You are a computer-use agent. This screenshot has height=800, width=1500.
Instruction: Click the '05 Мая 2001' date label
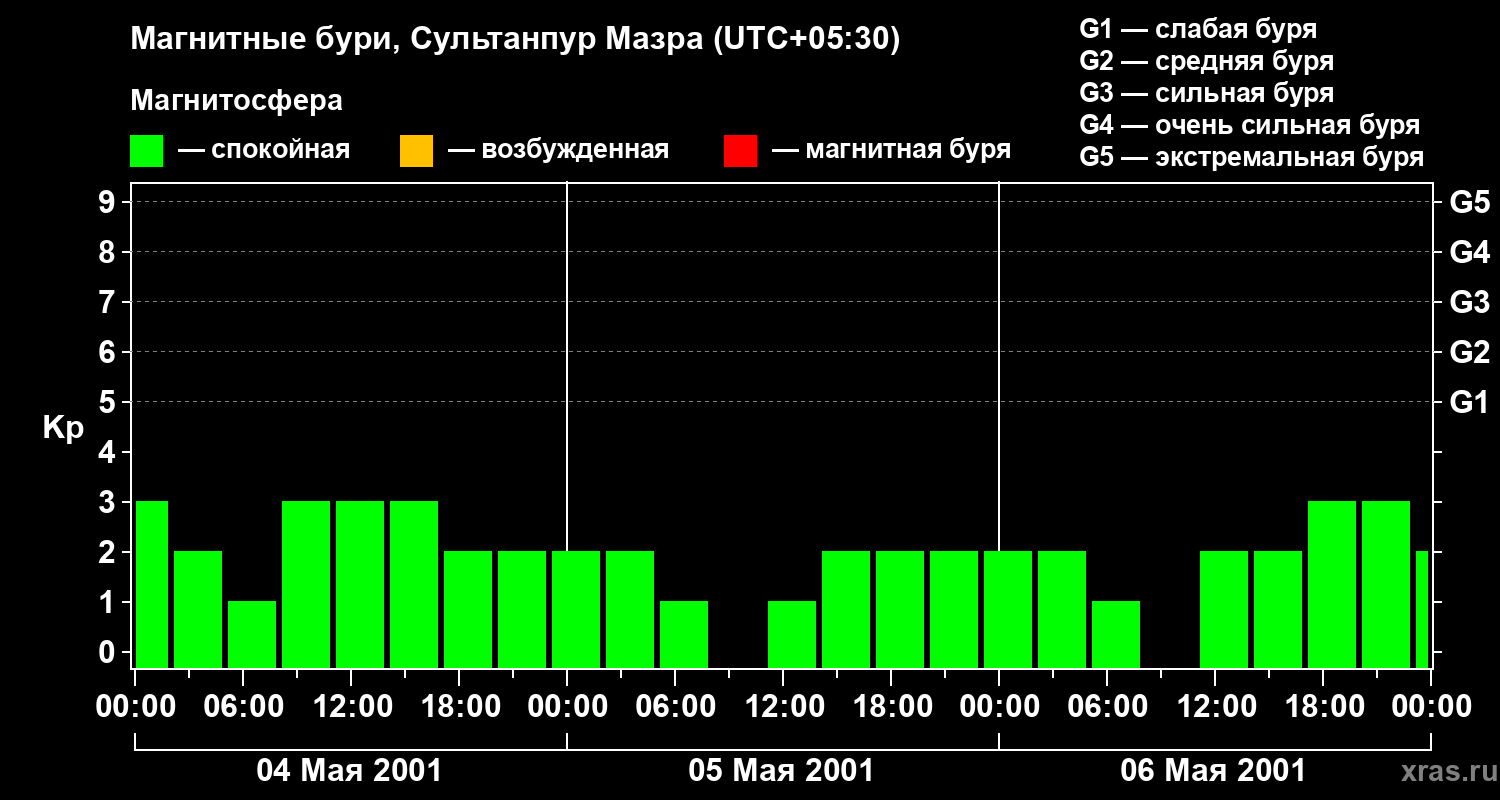pyautogui.click(x=781, y=771)
